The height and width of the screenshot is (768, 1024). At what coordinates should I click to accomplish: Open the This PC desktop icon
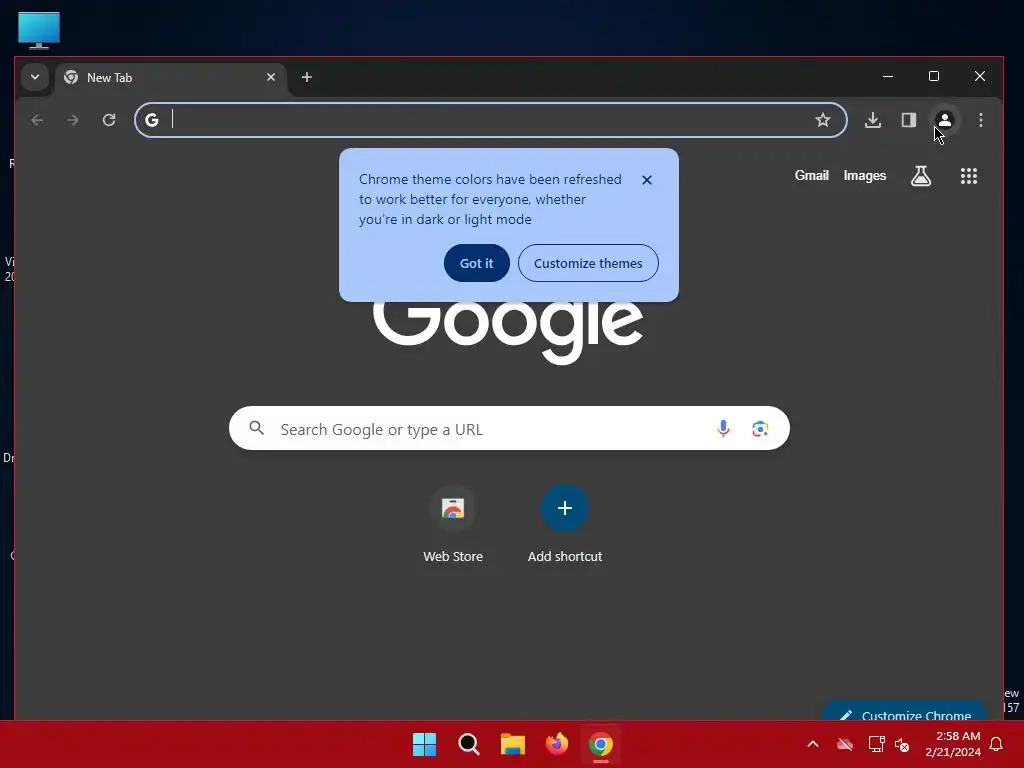pyautogui.click(x=39, y=30)
